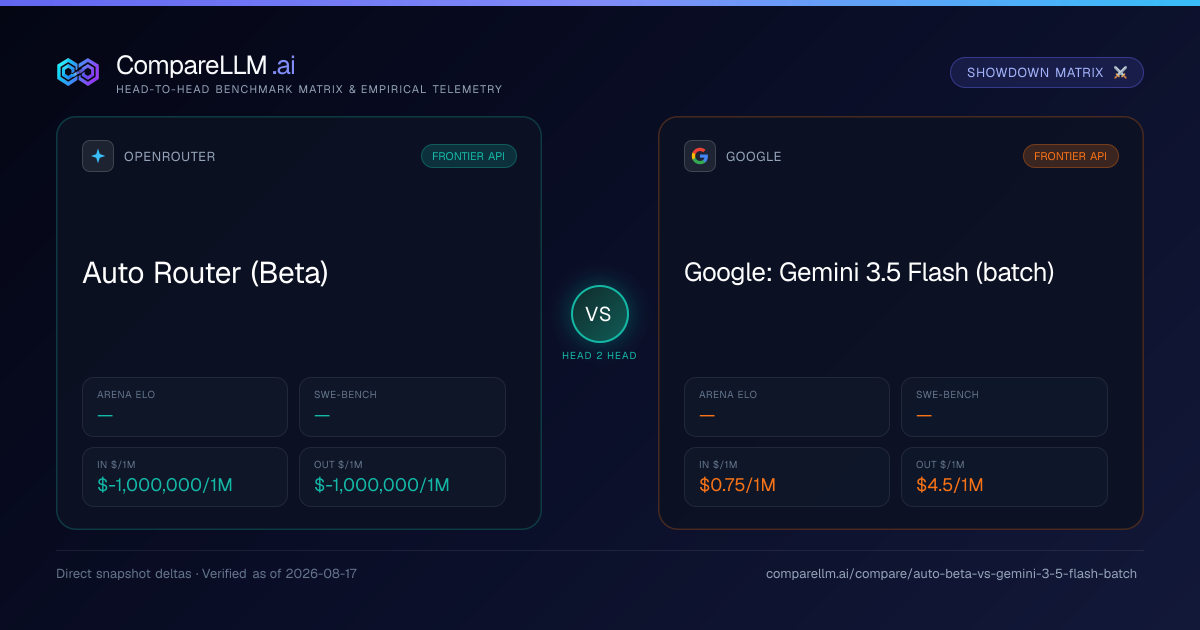Select the teal Frontier API badge on OpenRouter card
Image resolution: width=1200 pixels, height=630 pixels.
pyautogui.click(x=469, y=156)
